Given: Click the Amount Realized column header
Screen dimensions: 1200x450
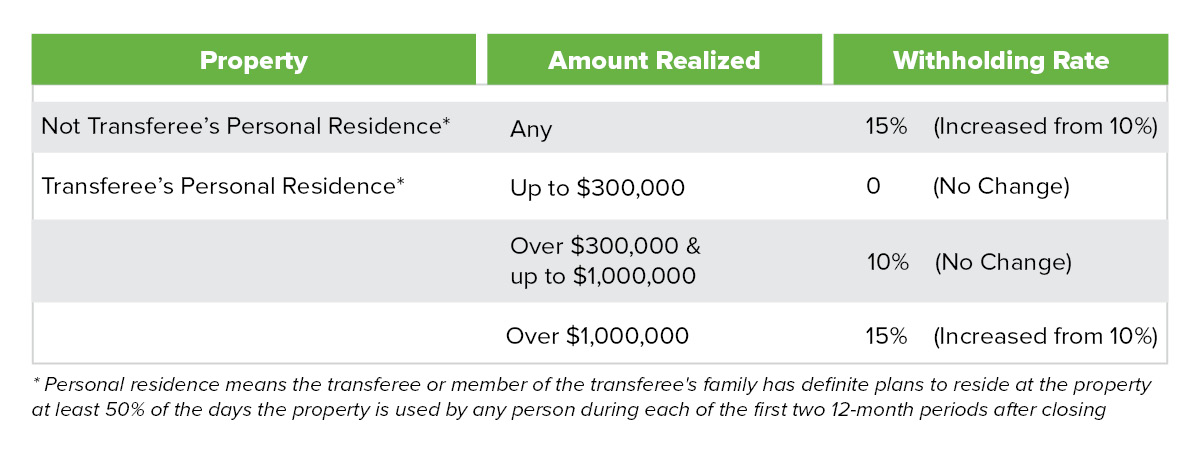Looking at the screenshot, I should 654,60.
